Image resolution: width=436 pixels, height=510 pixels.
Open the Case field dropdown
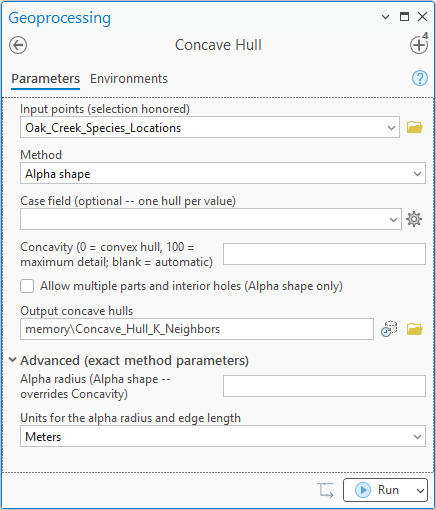click(393, 219)
